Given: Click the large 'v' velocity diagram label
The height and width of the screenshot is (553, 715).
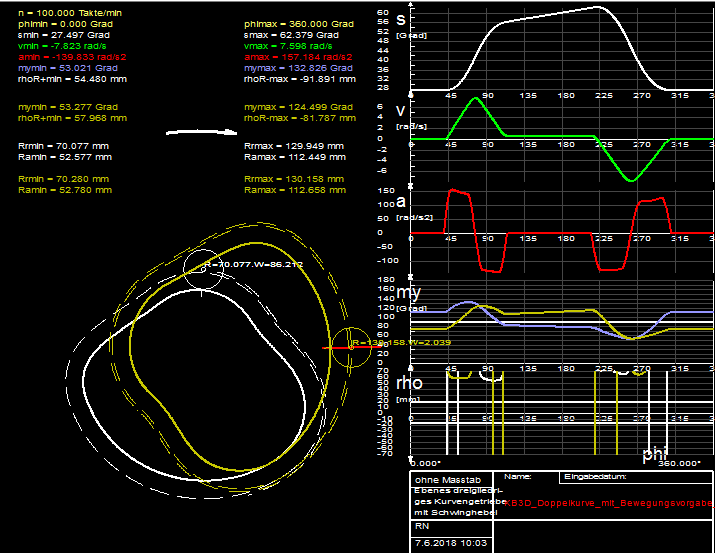Looking at the screenshot, I should [401, 111].
